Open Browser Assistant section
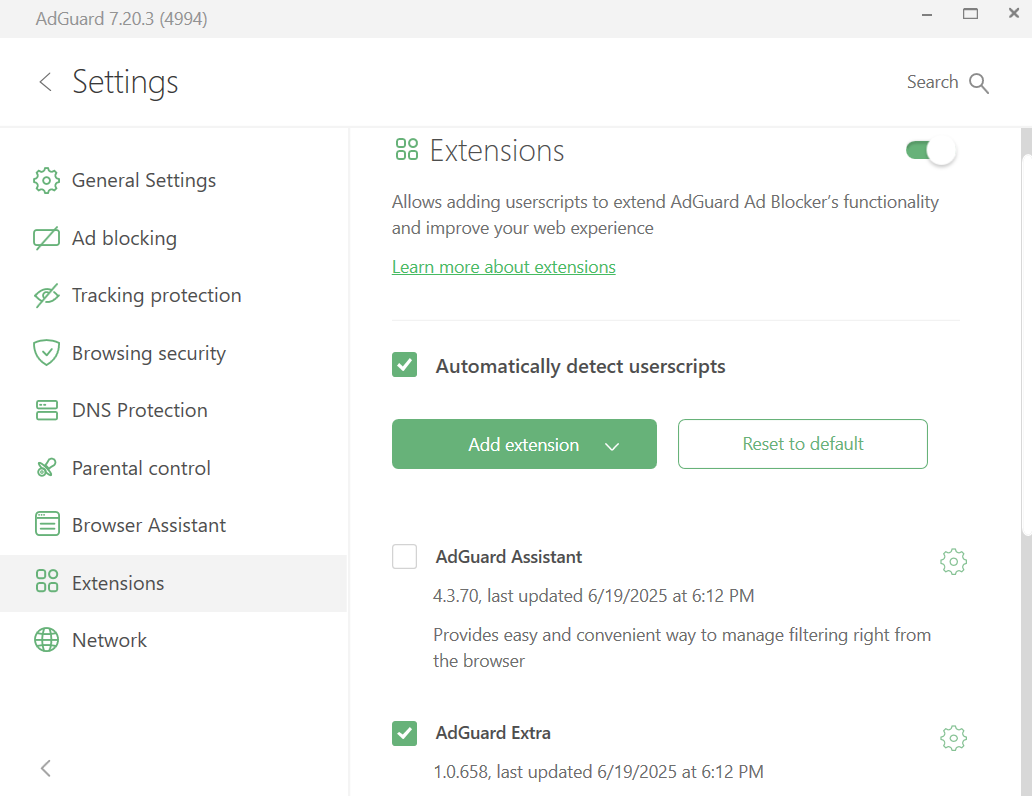The width and height of the screenshot is (1032, 796). click(x=174, y=525)
